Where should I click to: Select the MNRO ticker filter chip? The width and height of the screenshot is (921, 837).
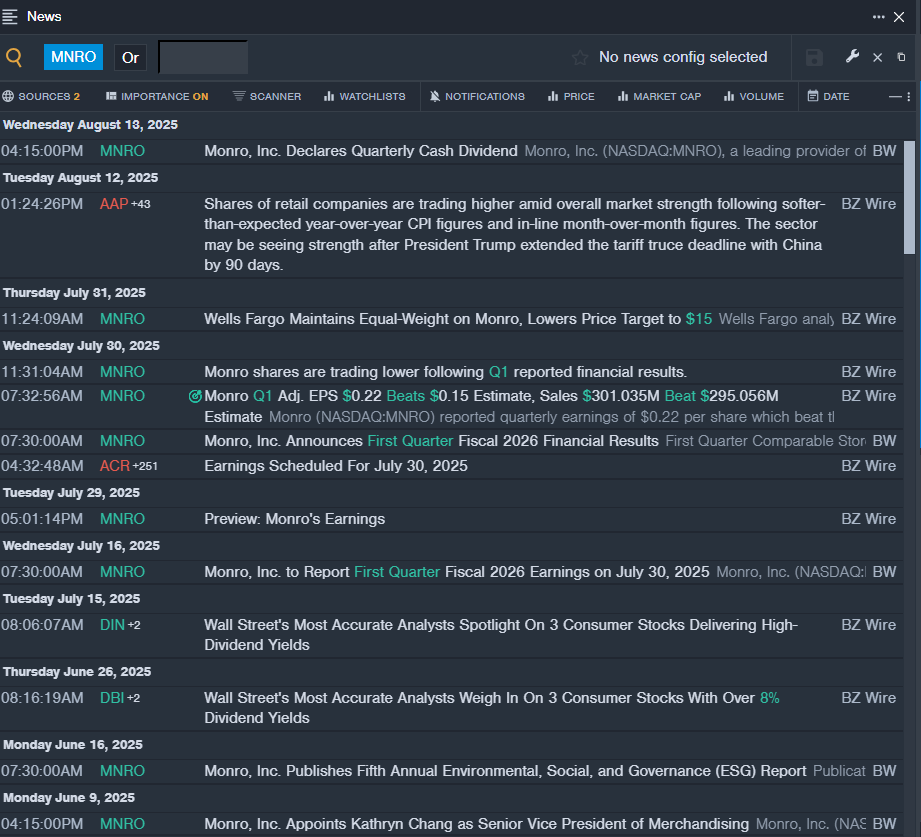(73, 57)
